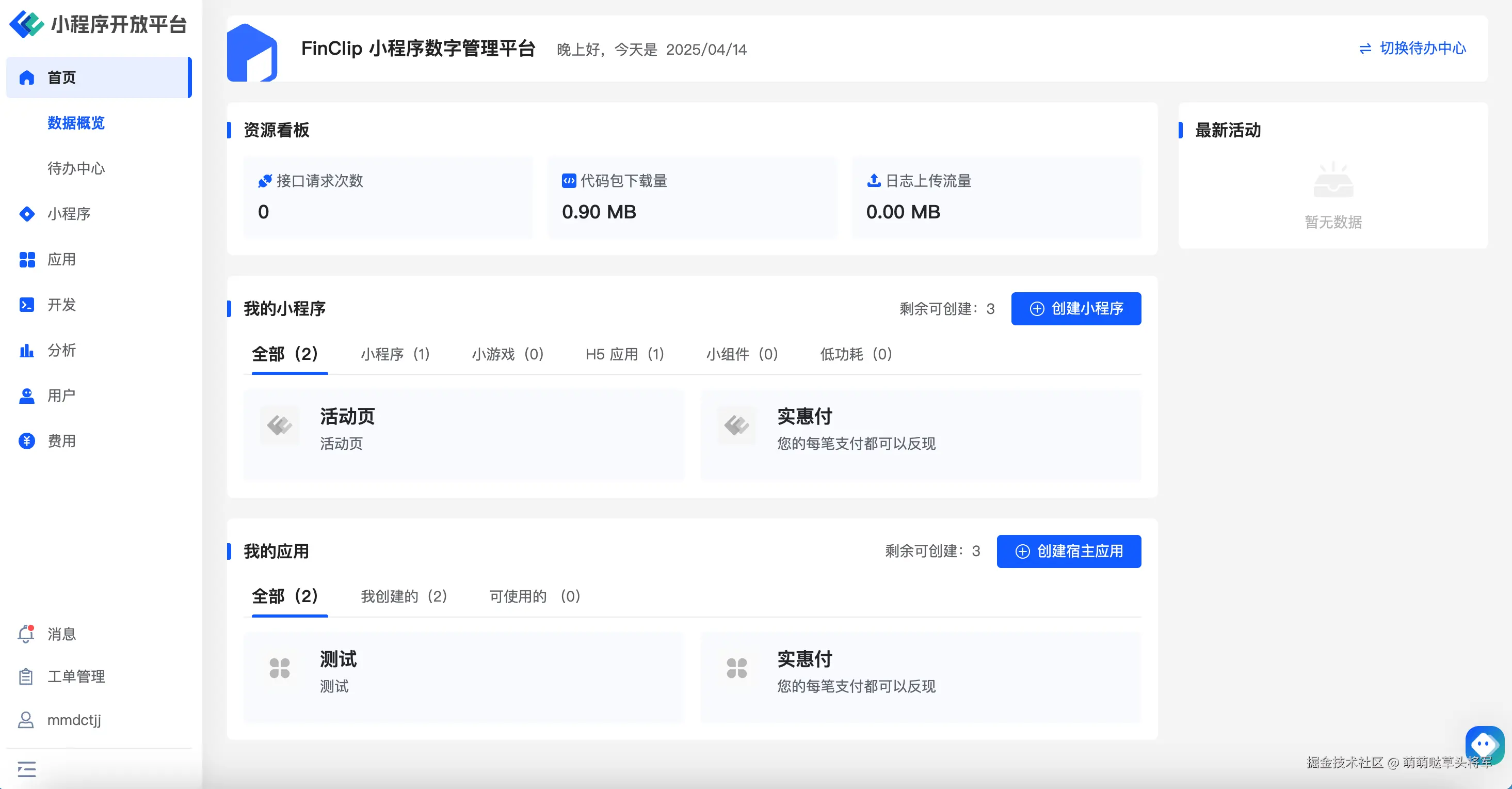Open the 首页 home icon in sidebar

27,77
